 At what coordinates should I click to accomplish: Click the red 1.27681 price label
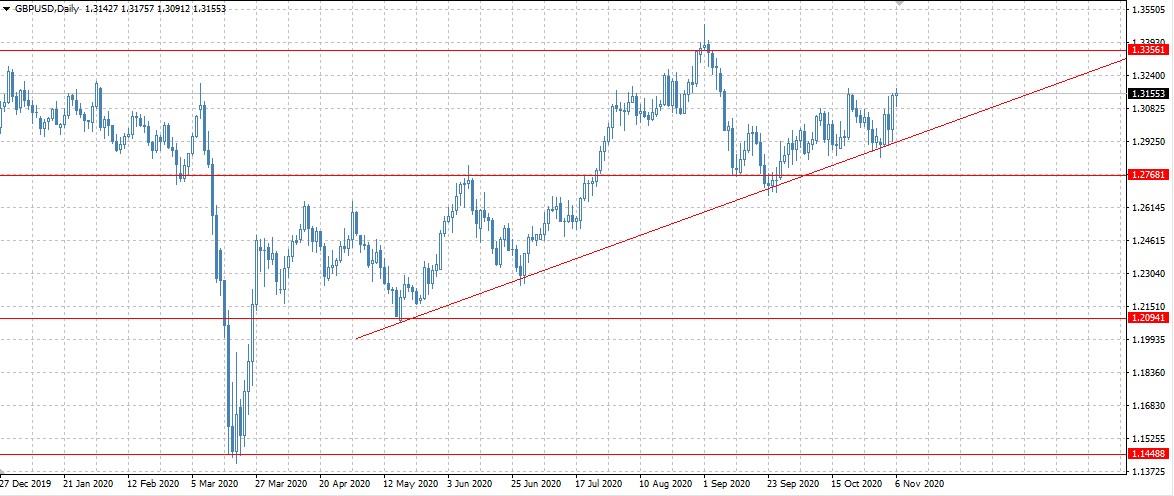[x=1149, y=175]
